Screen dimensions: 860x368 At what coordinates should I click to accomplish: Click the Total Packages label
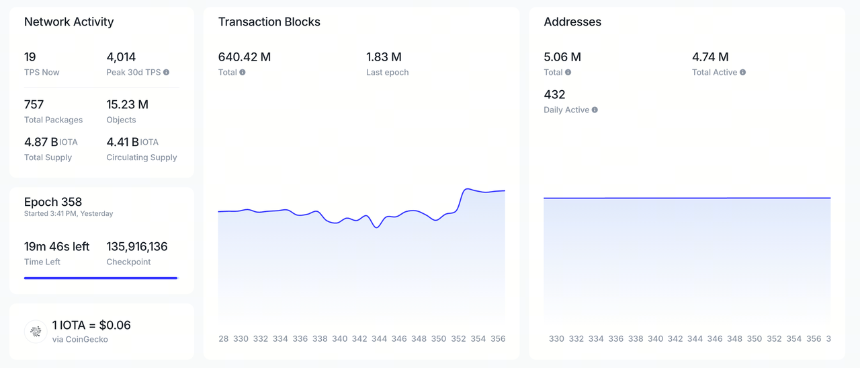point(53,120)
